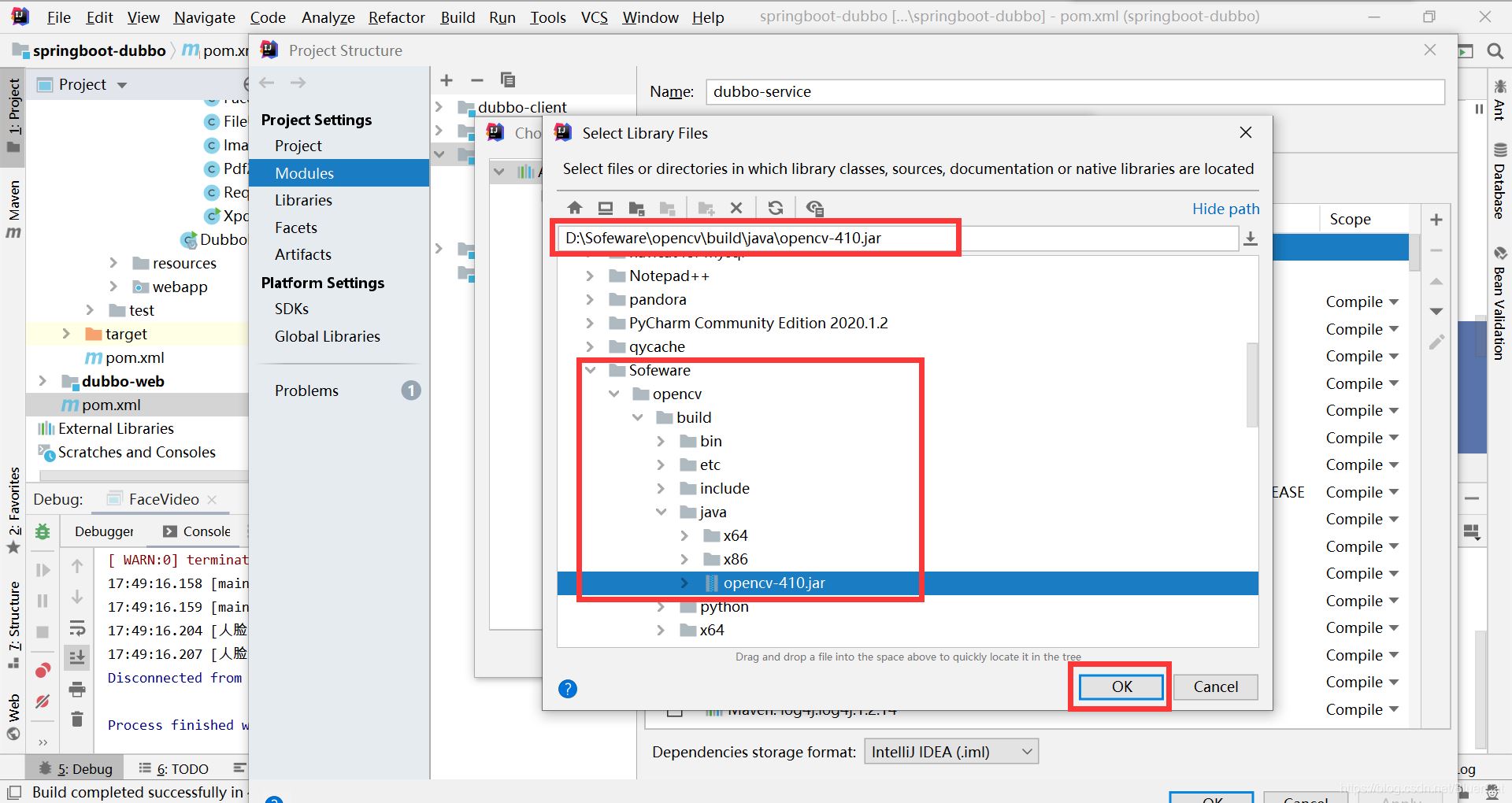This screenshot has height=803, width=1512.
Task: Click the Rerun debug bug icon
Action: pos(43,532)
